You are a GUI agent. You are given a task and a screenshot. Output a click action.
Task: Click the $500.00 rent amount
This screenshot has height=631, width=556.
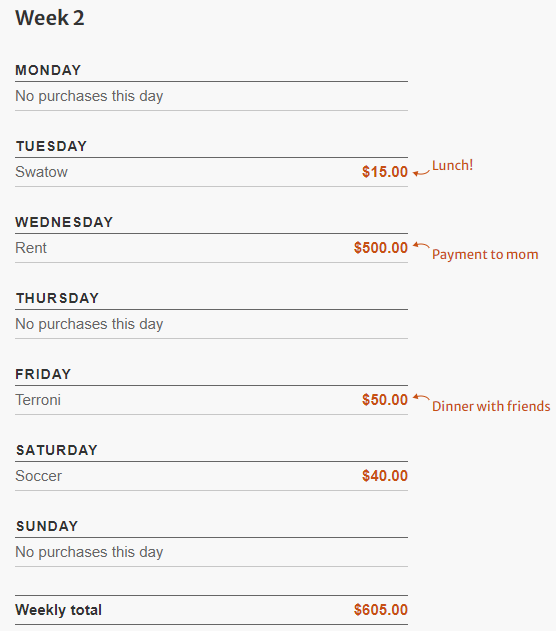pos(381,248)
